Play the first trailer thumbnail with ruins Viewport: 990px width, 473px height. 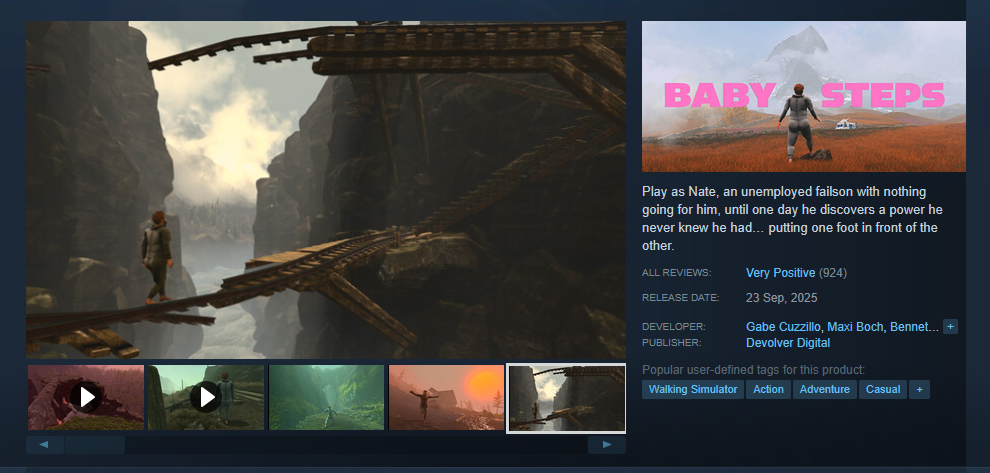86,397
